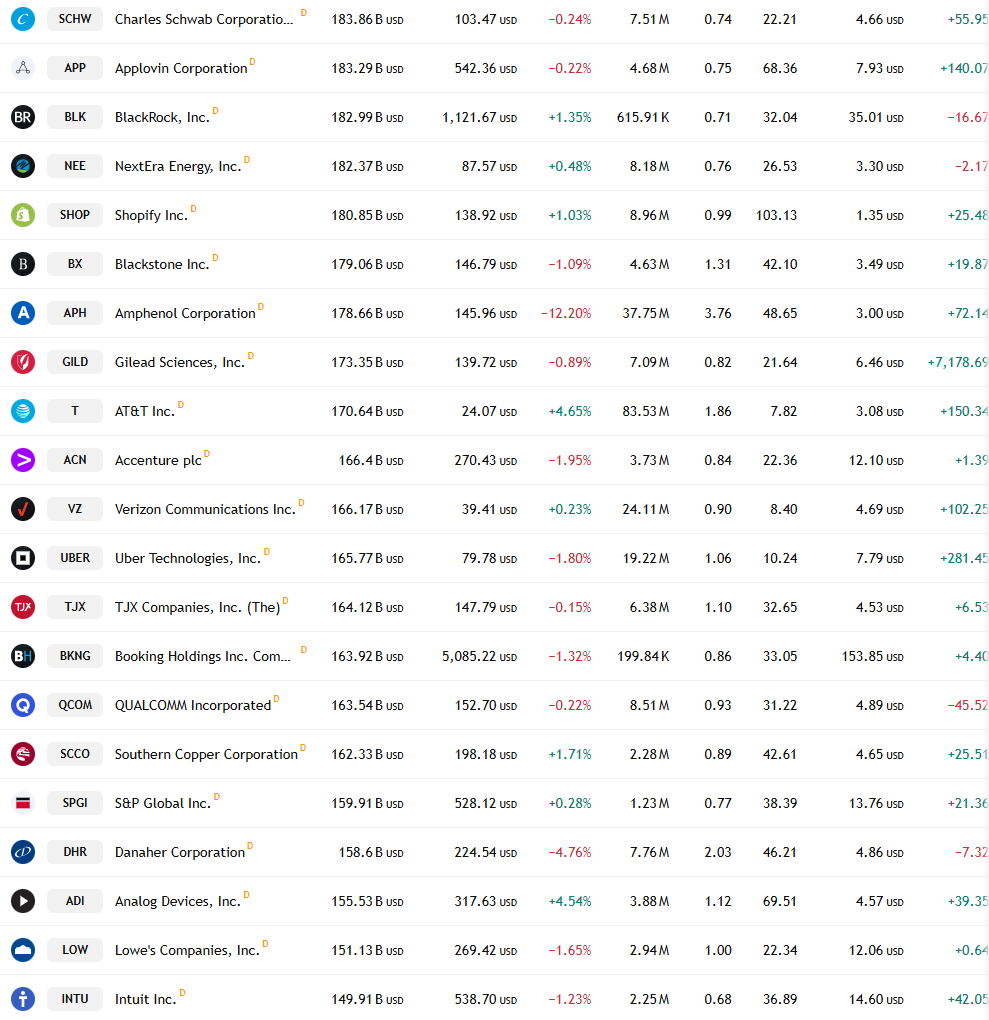Open the SCHW ticker badge
This screenshot has width=989, height=1020.
pos(75,19)
